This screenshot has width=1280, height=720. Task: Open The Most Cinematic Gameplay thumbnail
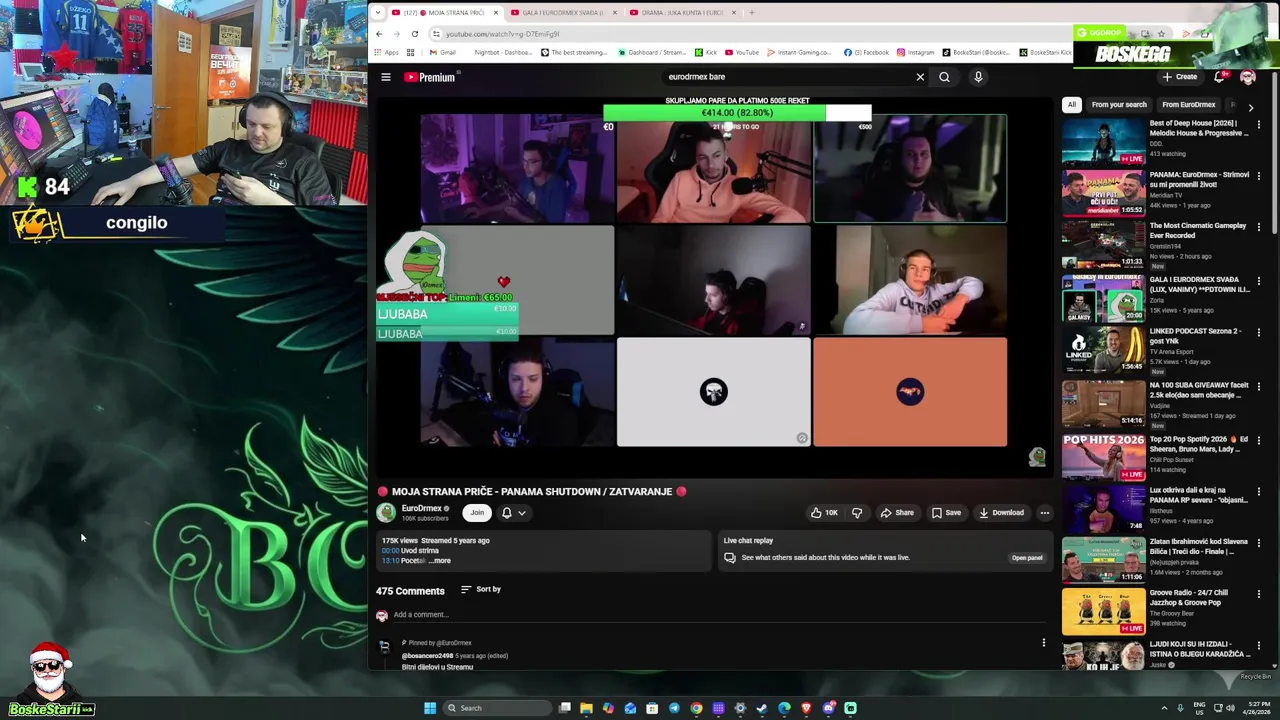pyautogui.click(x=1104, y=244)
